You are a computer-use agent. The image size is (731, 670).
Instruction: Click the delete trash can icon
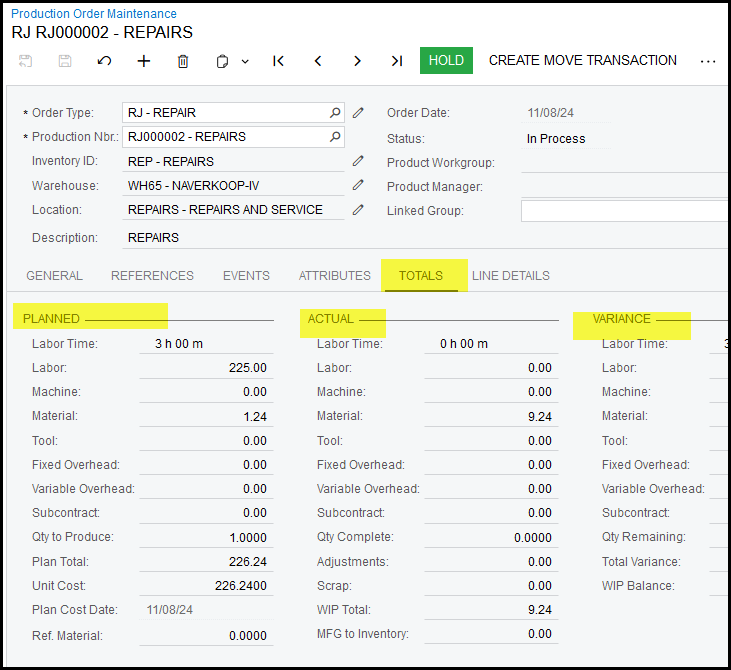click(x=183, y=61)
